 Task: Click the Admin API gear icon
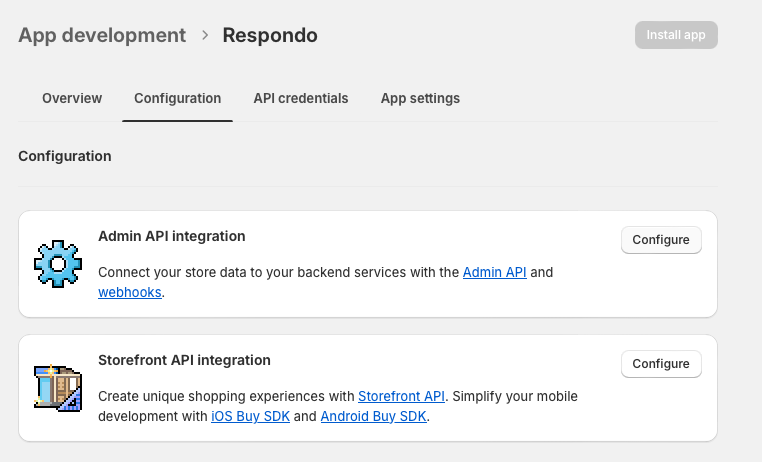click(x=58, y=264)
